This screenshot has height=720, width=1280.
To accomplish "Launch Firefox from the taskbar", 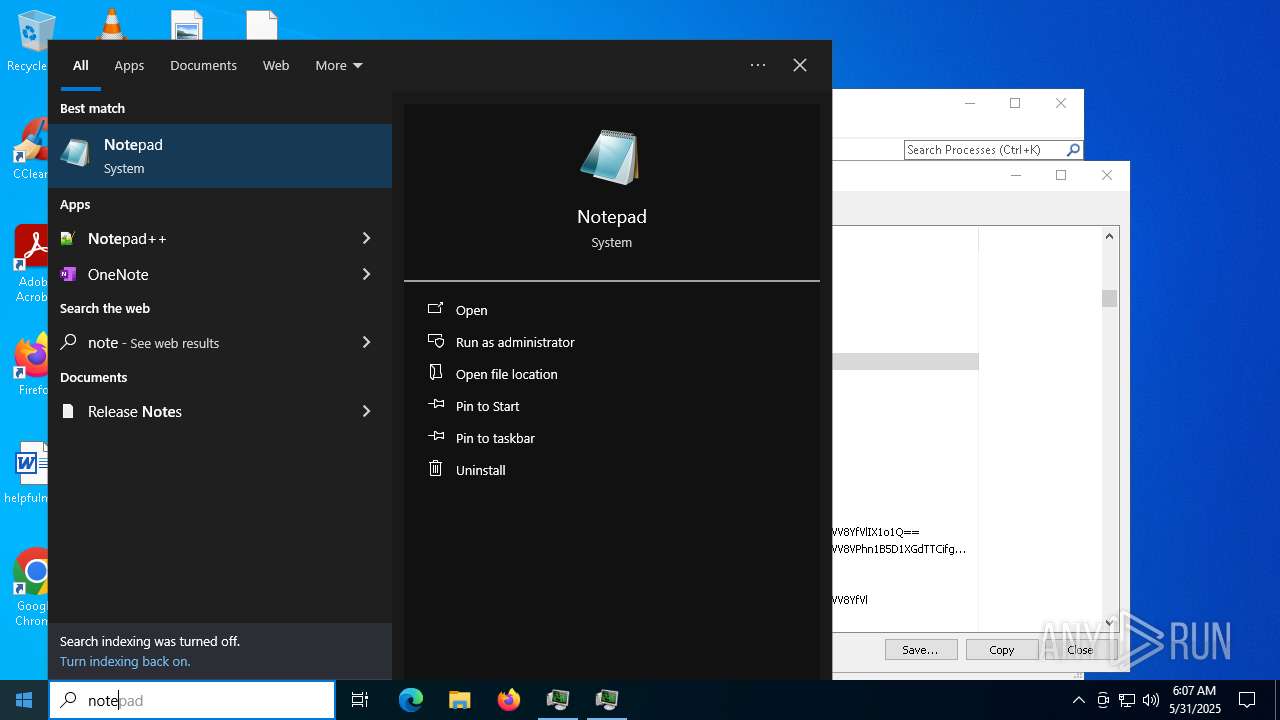I will point(509,700).
